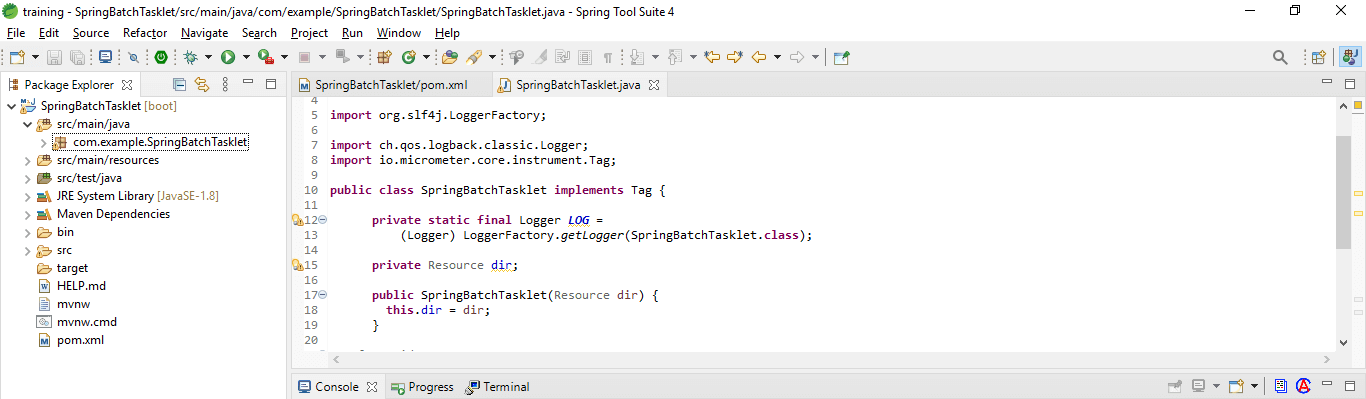The width and height of the screenshot is (1366, 399).
Task: Close the SpringBatchTasklet.java editor tab
Action: point(654,85)
